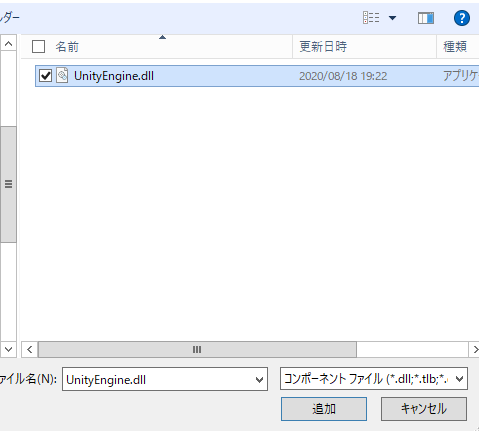Viewport: 479px width, 431px height.
Task: Sort by the 種類 column header
Action: pyautogui.click(x=455, y=47)
